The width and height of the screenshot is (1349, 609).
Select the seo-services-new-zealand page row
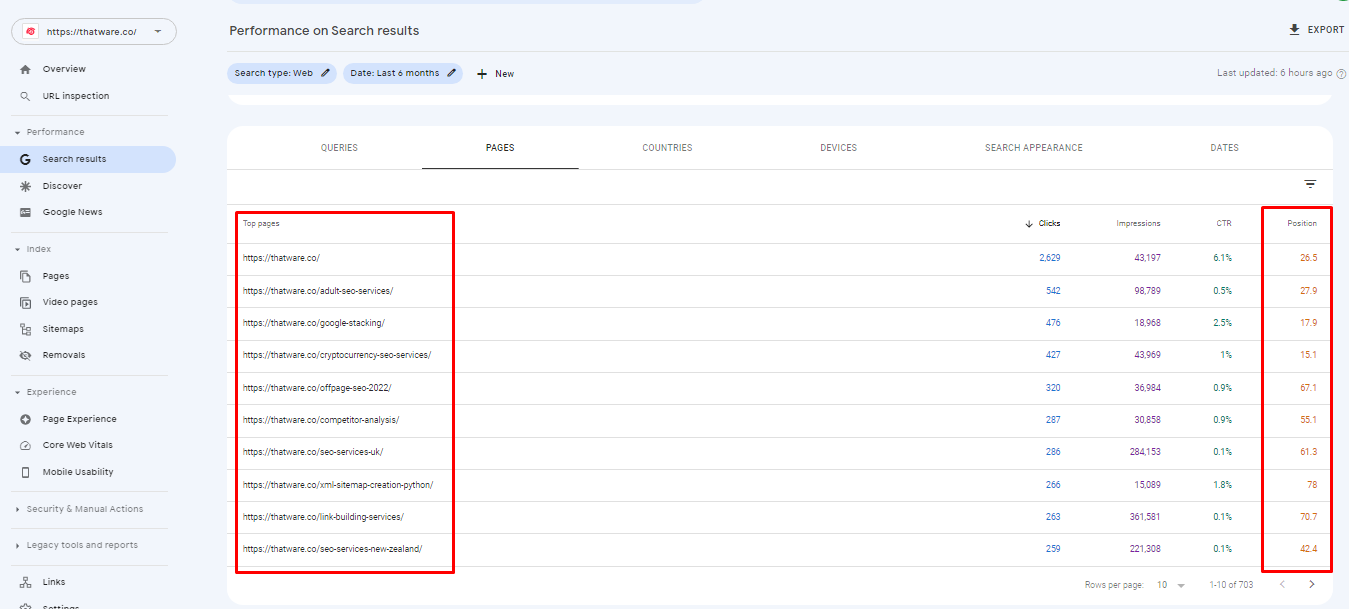click(780, 549)
